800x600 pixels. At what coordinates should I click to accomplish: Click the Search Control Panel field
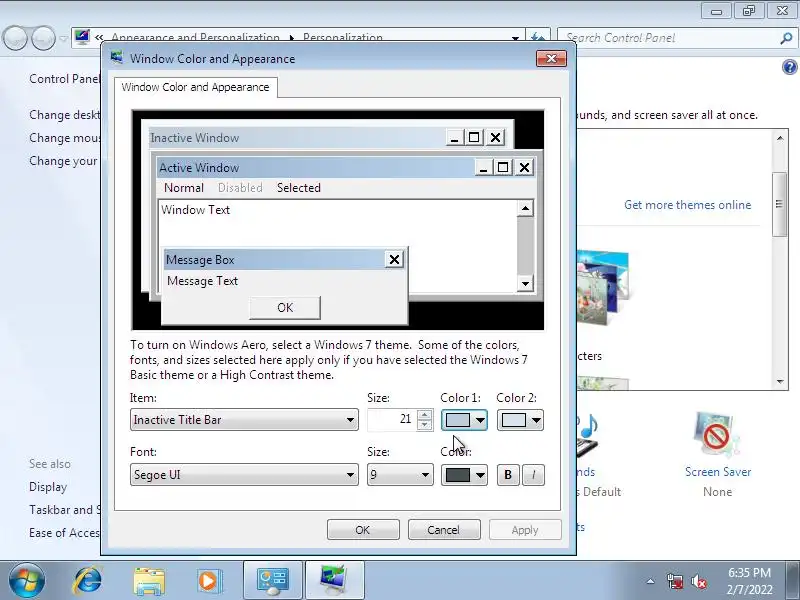(668, 38)
